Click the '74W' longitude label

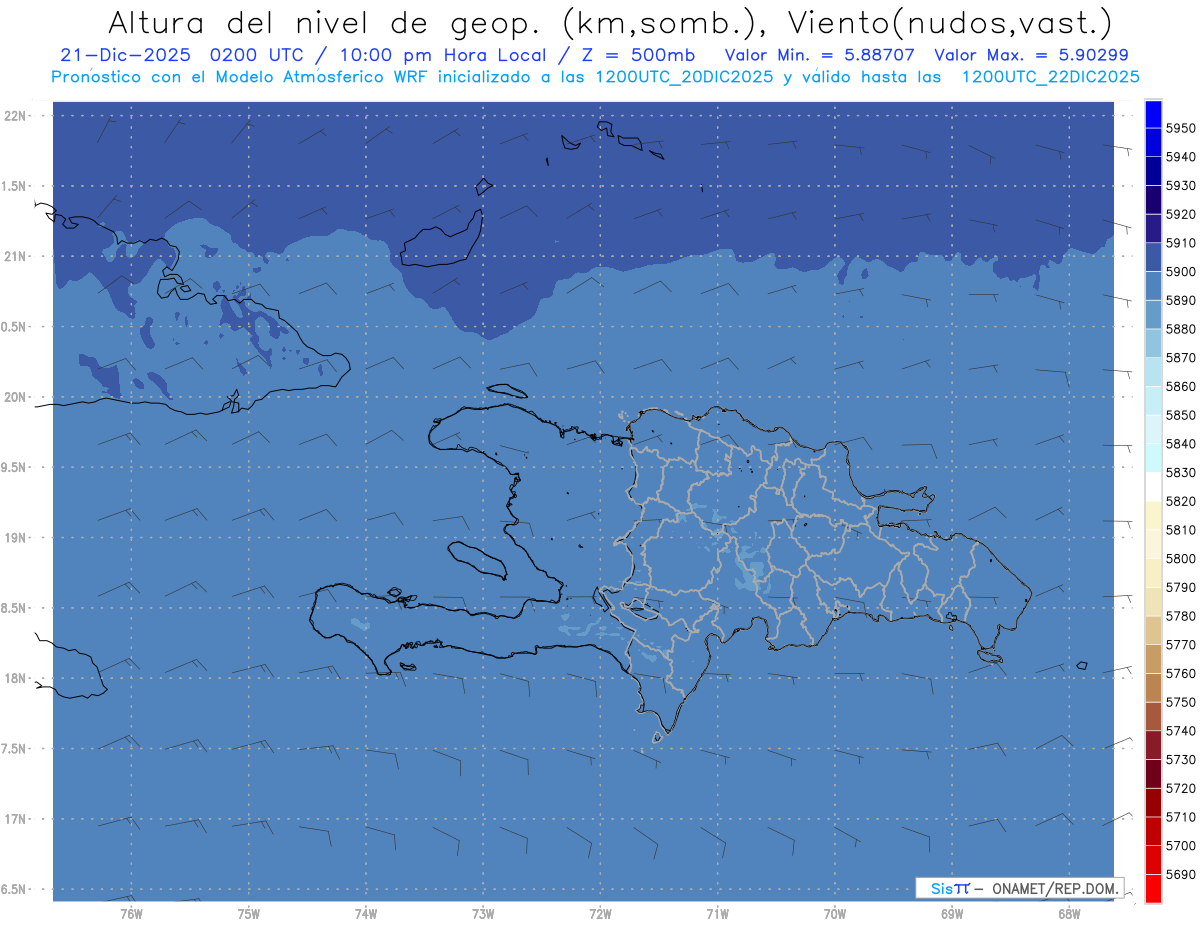(366, 913)
